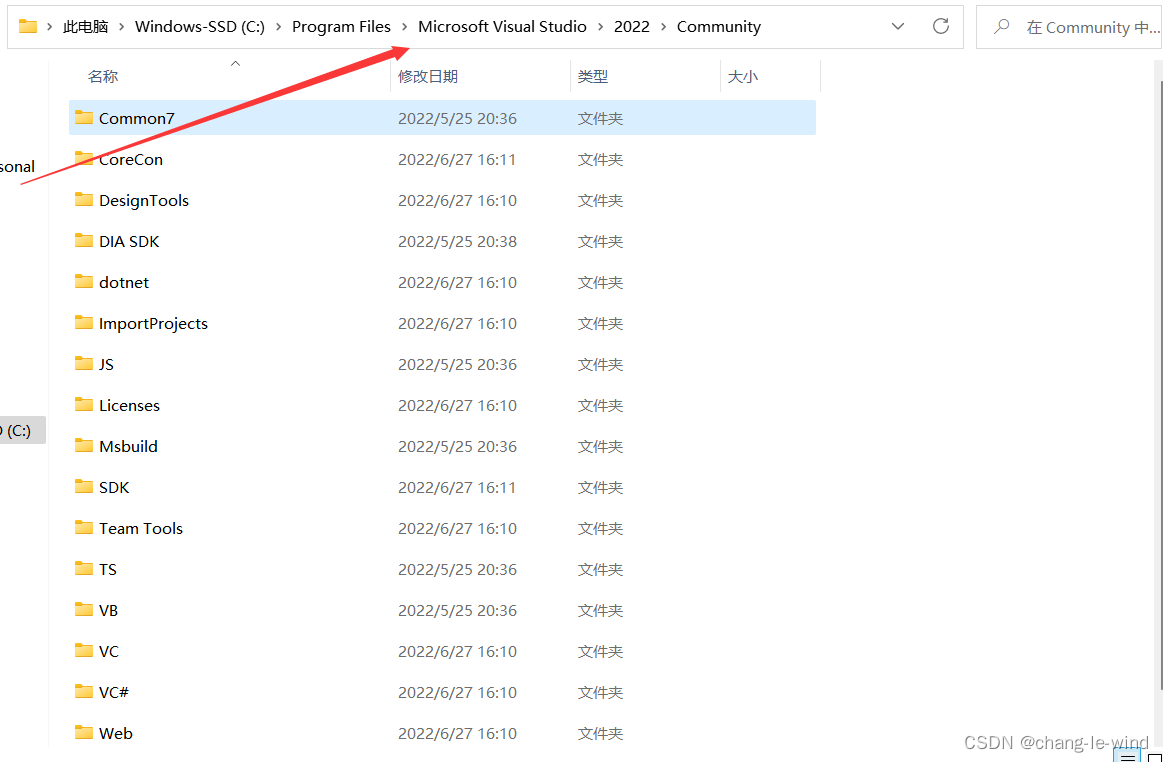1163x762 pixels.
Task: Click the ImportProjects folder name
Action: 154,323
